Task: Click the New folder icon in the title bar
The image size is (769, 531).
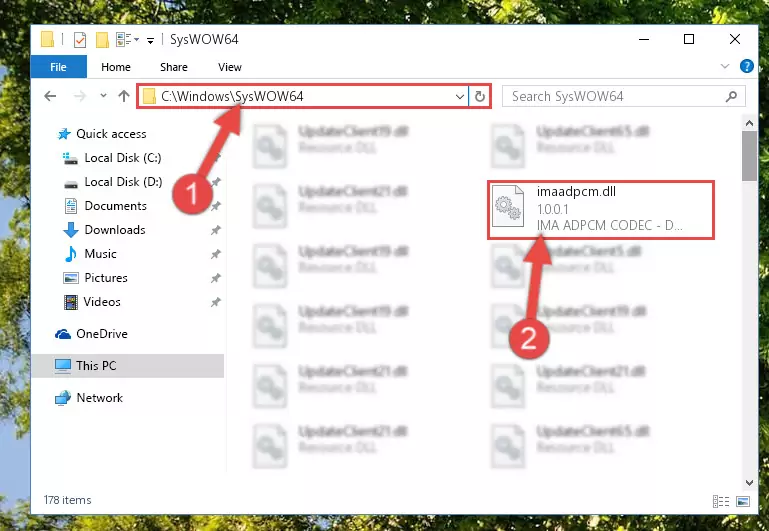Action: 102,39
